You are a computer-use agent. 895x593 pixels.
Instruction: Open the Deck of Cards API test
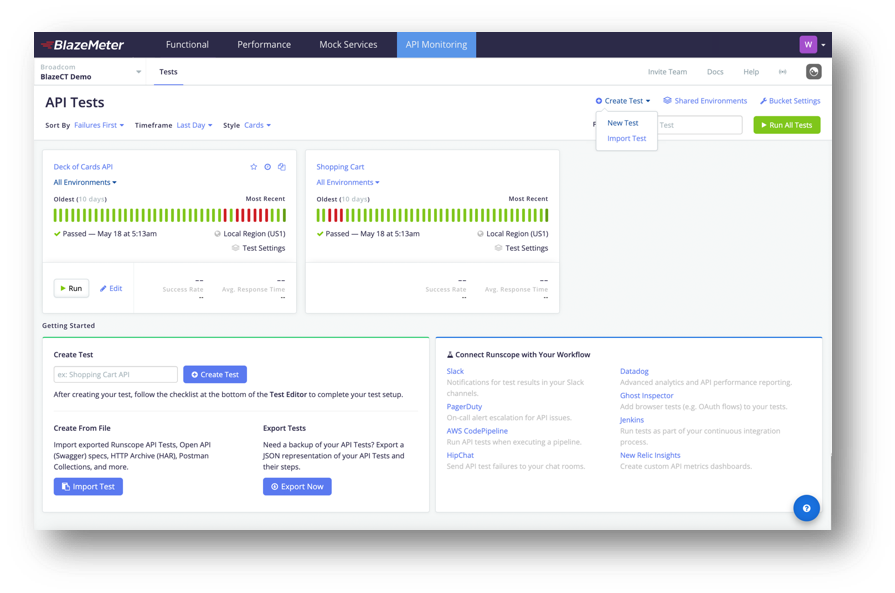(x=83, y=167)
